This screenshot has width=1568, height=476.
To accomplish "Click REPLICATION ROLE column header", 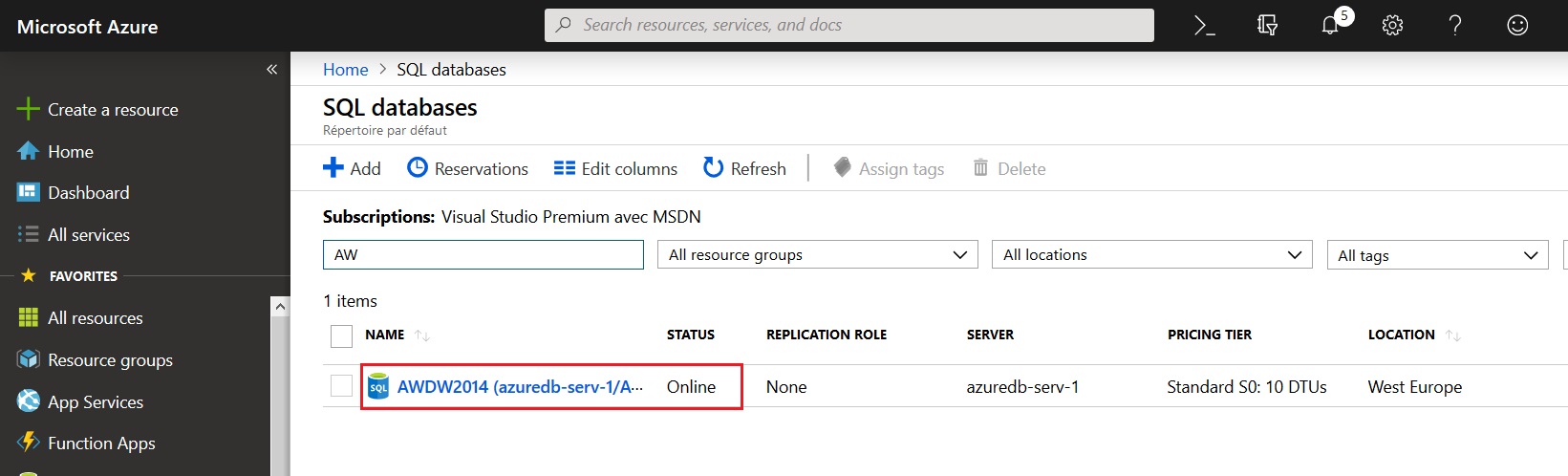I will [x=827, y=335].
